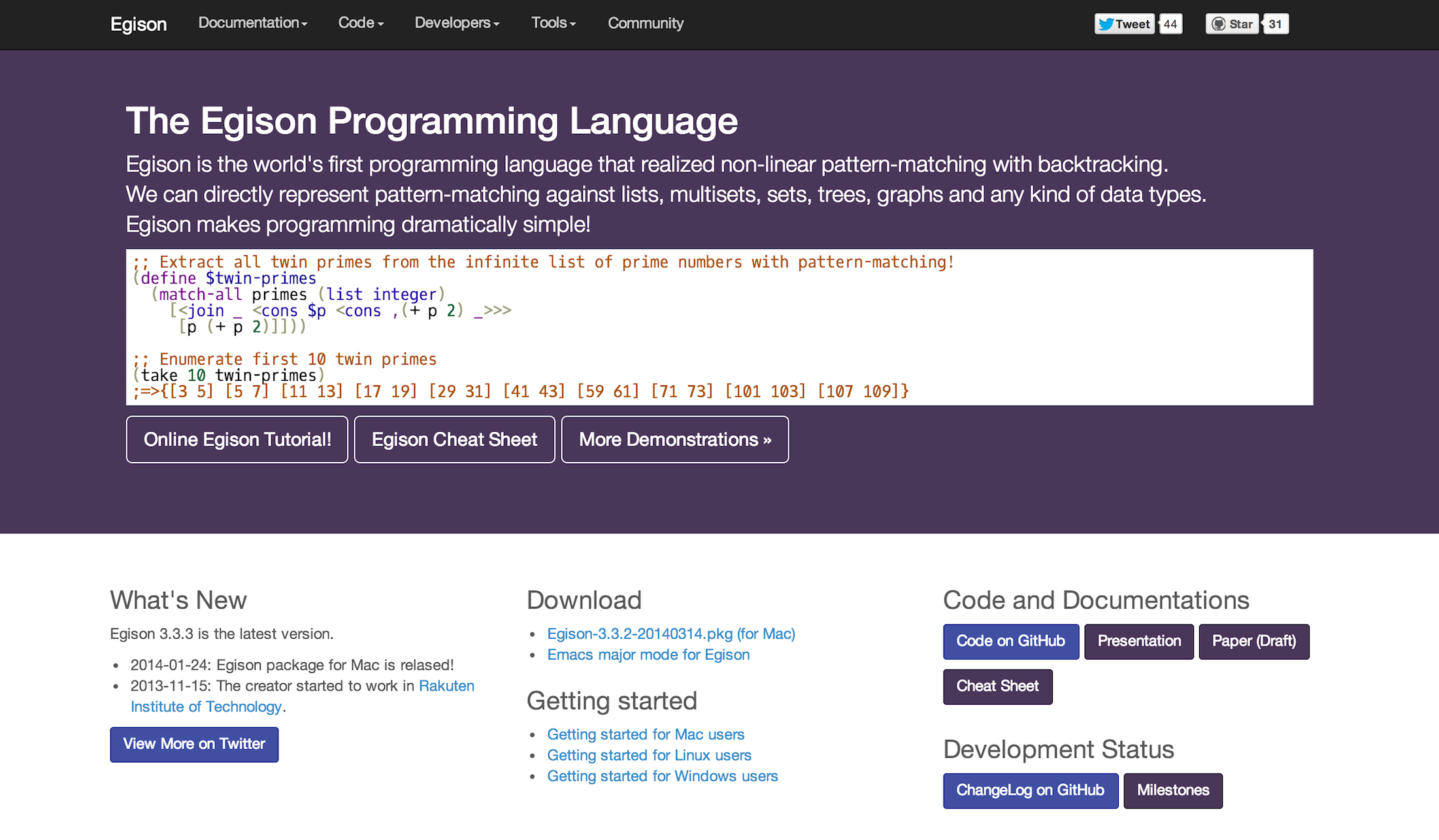Open Emacs major mode for Egison link
The image size is (1439, 840).
coord(648,654)
